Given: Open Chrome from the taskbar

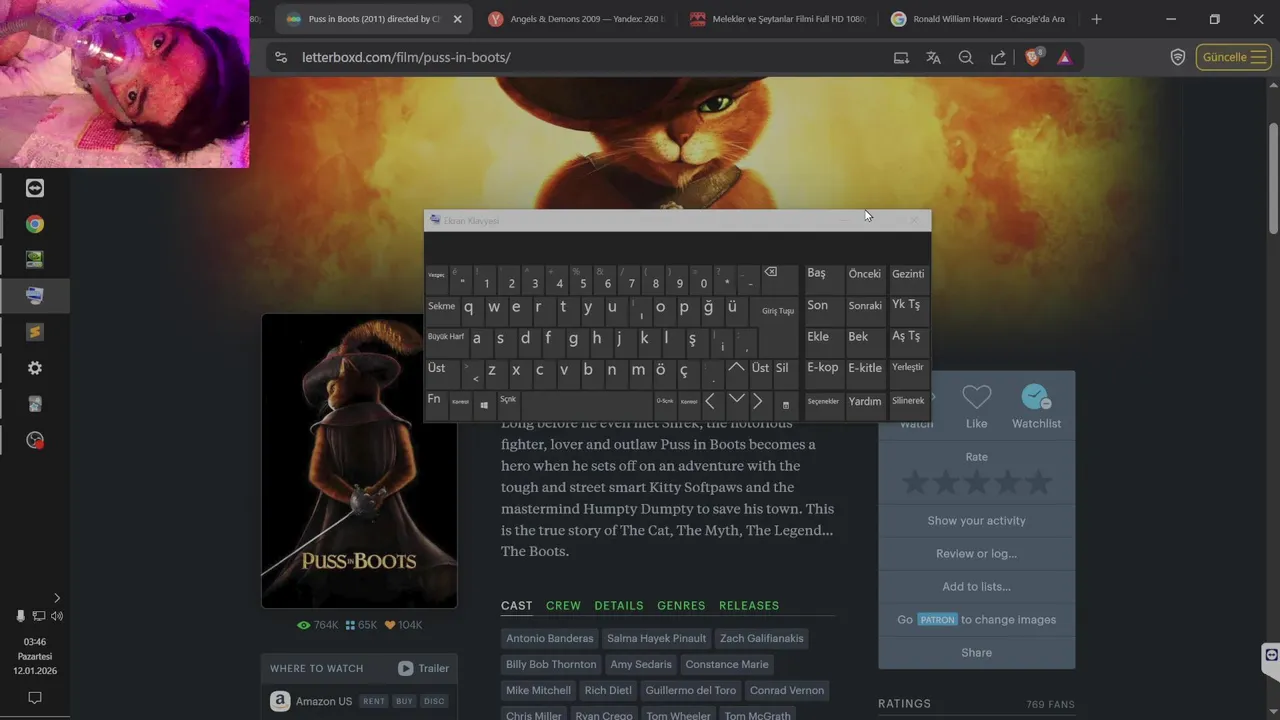Looking at the screenshot, I should coord(35,224).
